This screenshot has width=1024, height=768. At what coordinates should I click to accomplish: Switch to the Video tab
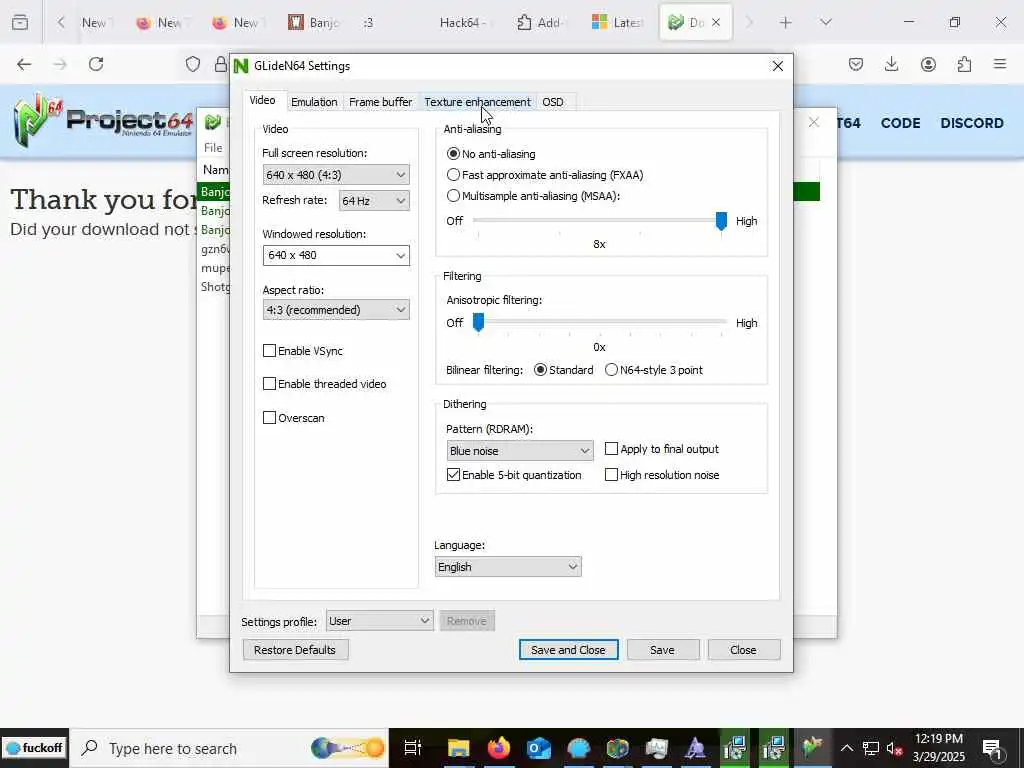click(x=263, y=101)
